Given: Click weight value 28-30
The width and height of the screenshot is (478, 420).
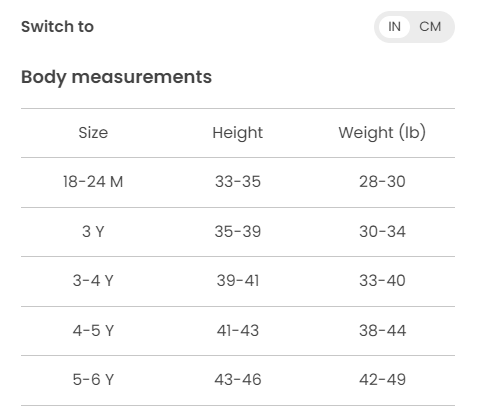Looking at the screenshot, I should [382, 182].
